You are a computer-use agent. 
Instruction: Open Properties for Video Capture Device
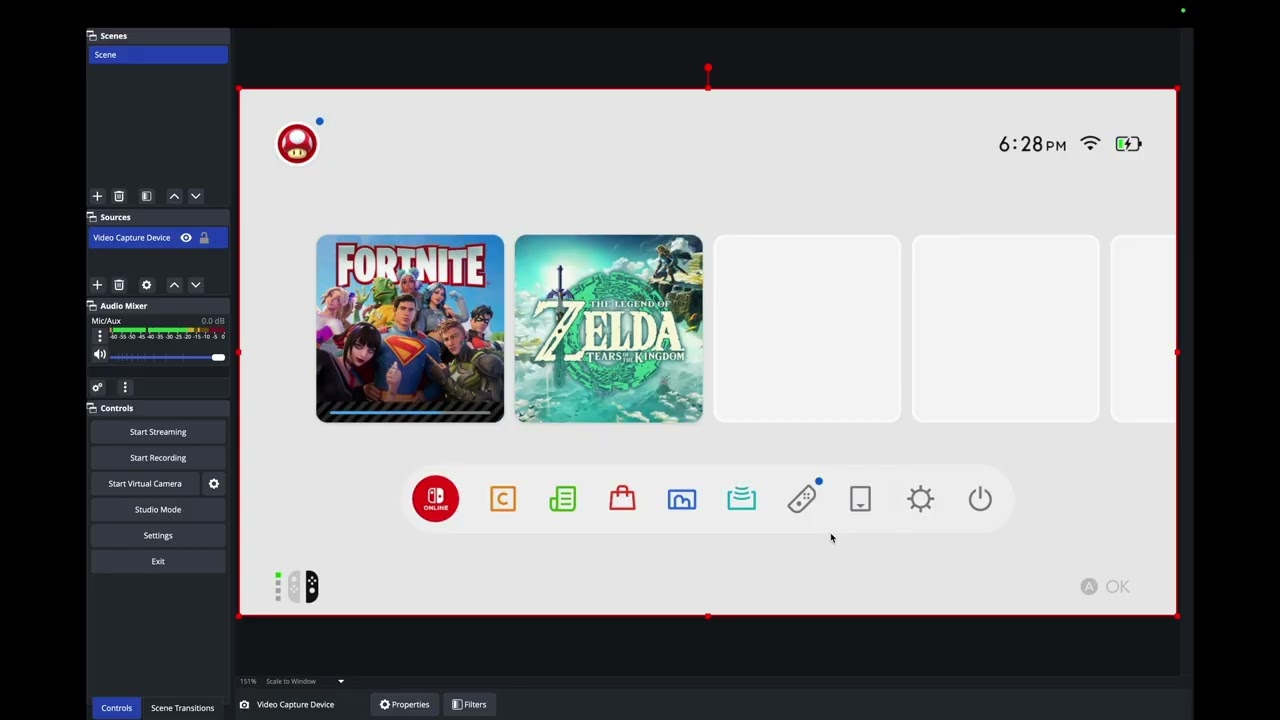tap(404, 705)
